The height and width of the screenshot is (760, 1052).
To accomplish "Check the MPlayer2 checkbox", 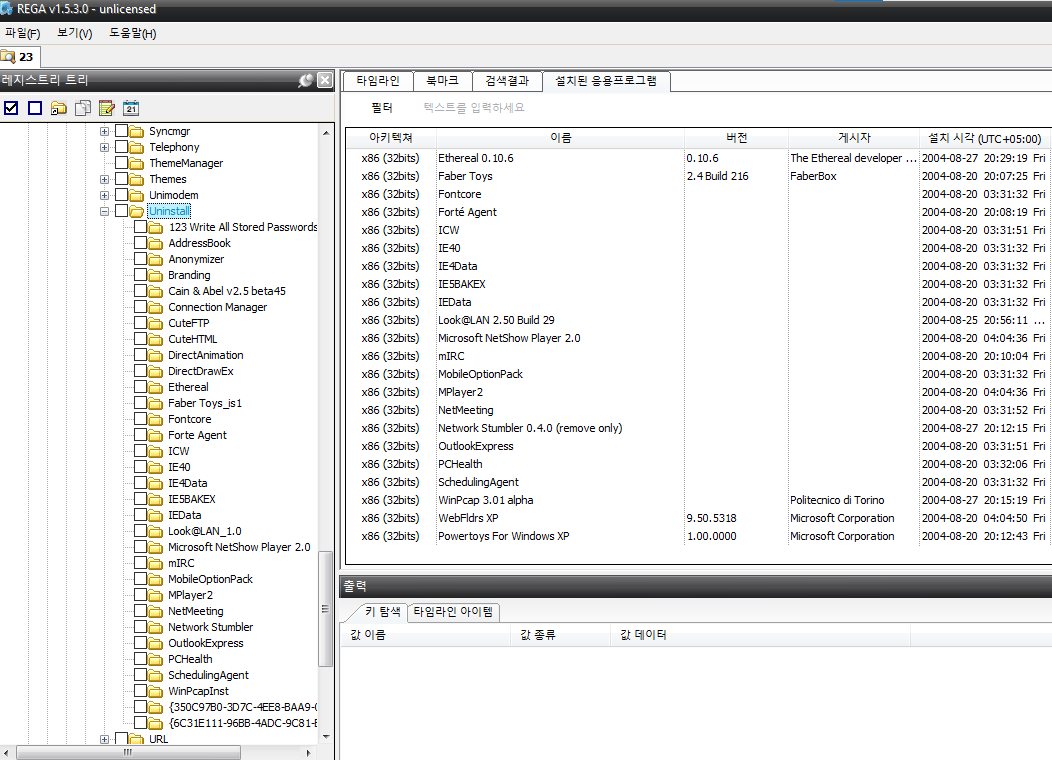I will point(140,594).
